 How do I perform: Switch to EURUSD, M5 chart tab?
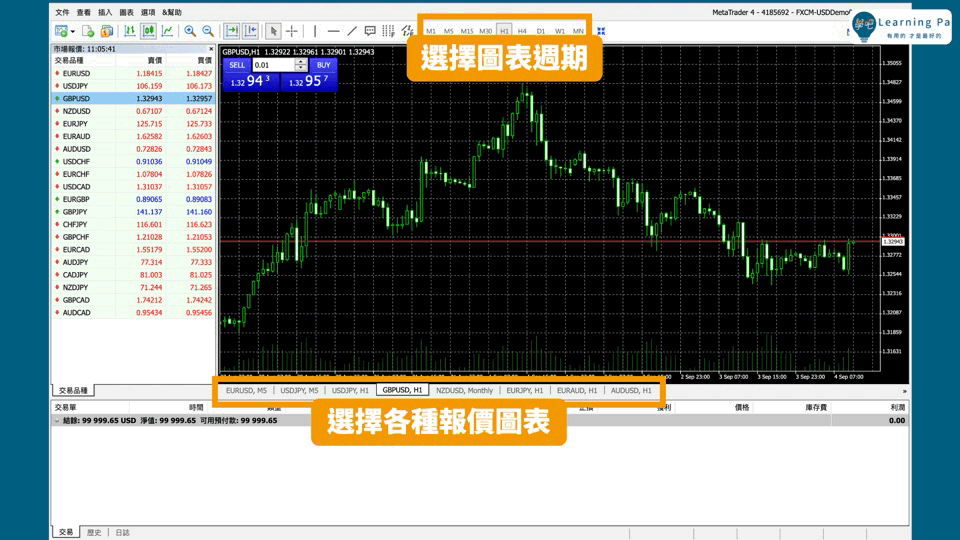(x=246, y=391)
